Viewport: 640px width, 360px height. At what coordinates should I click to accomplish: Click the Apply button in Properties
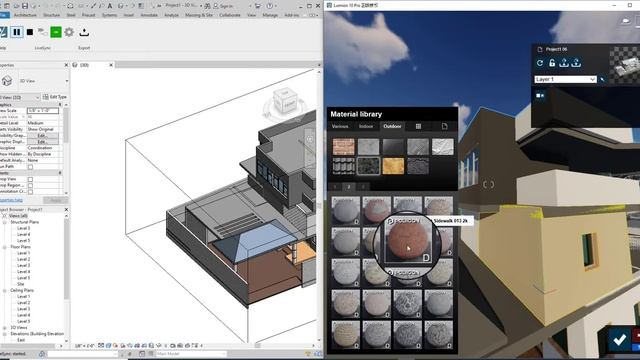pos(56,200)
